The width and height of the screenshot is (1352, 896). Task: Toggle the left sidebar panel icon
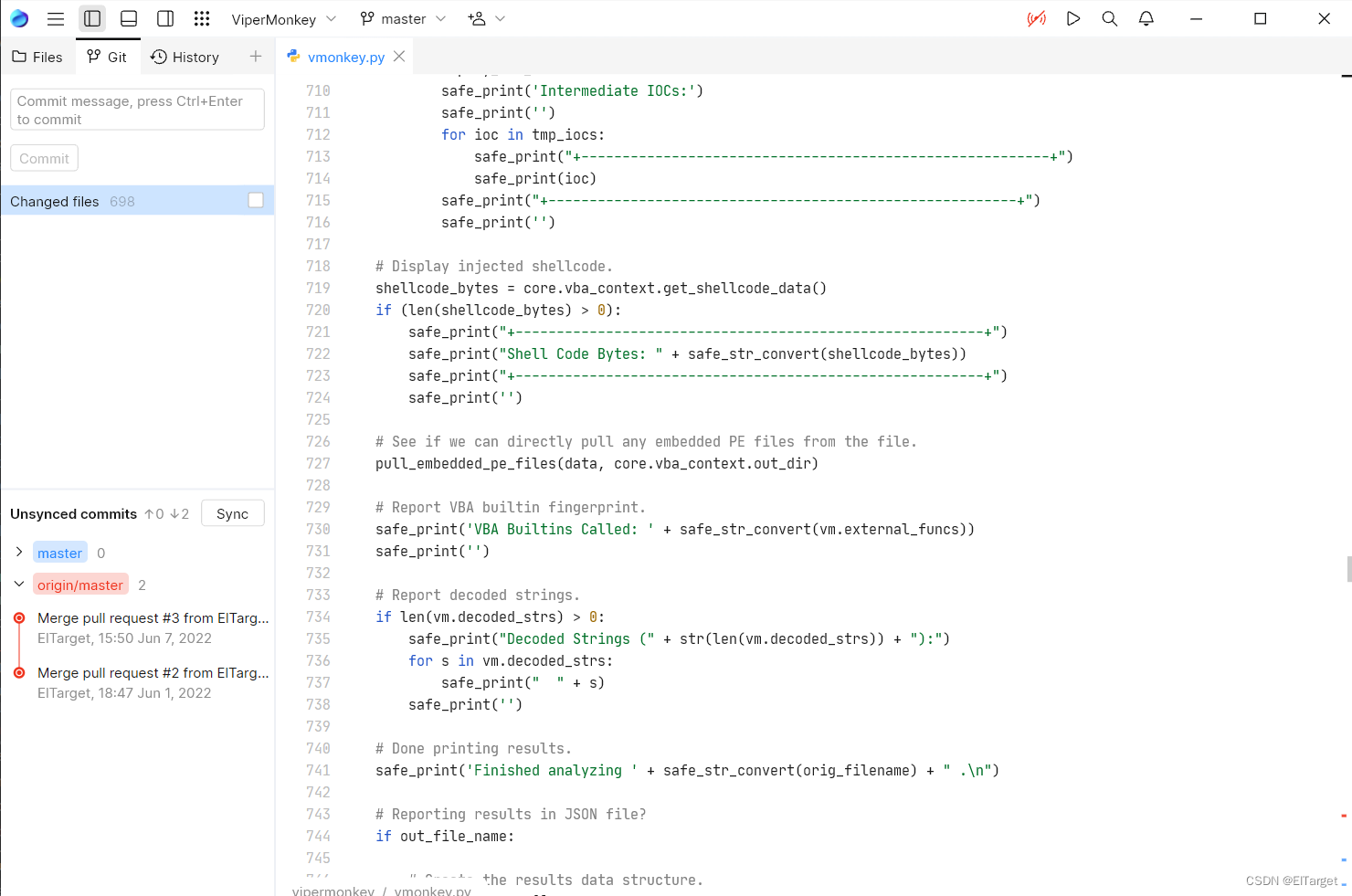click(x=92, y=18)
